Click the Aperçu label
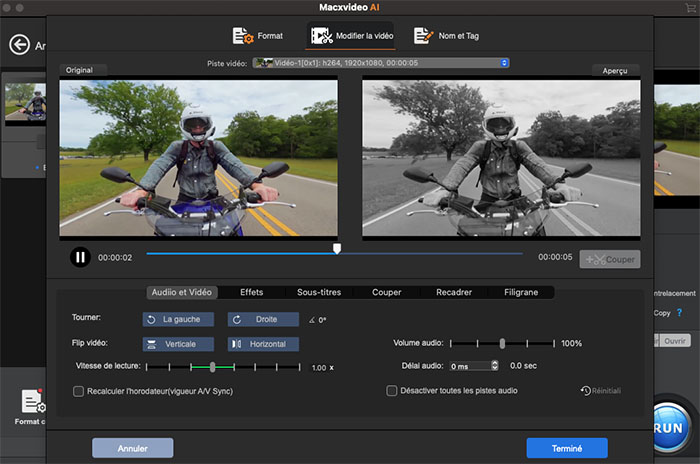The height and width of the screenshot is (464, 700). tap(615, 71)
